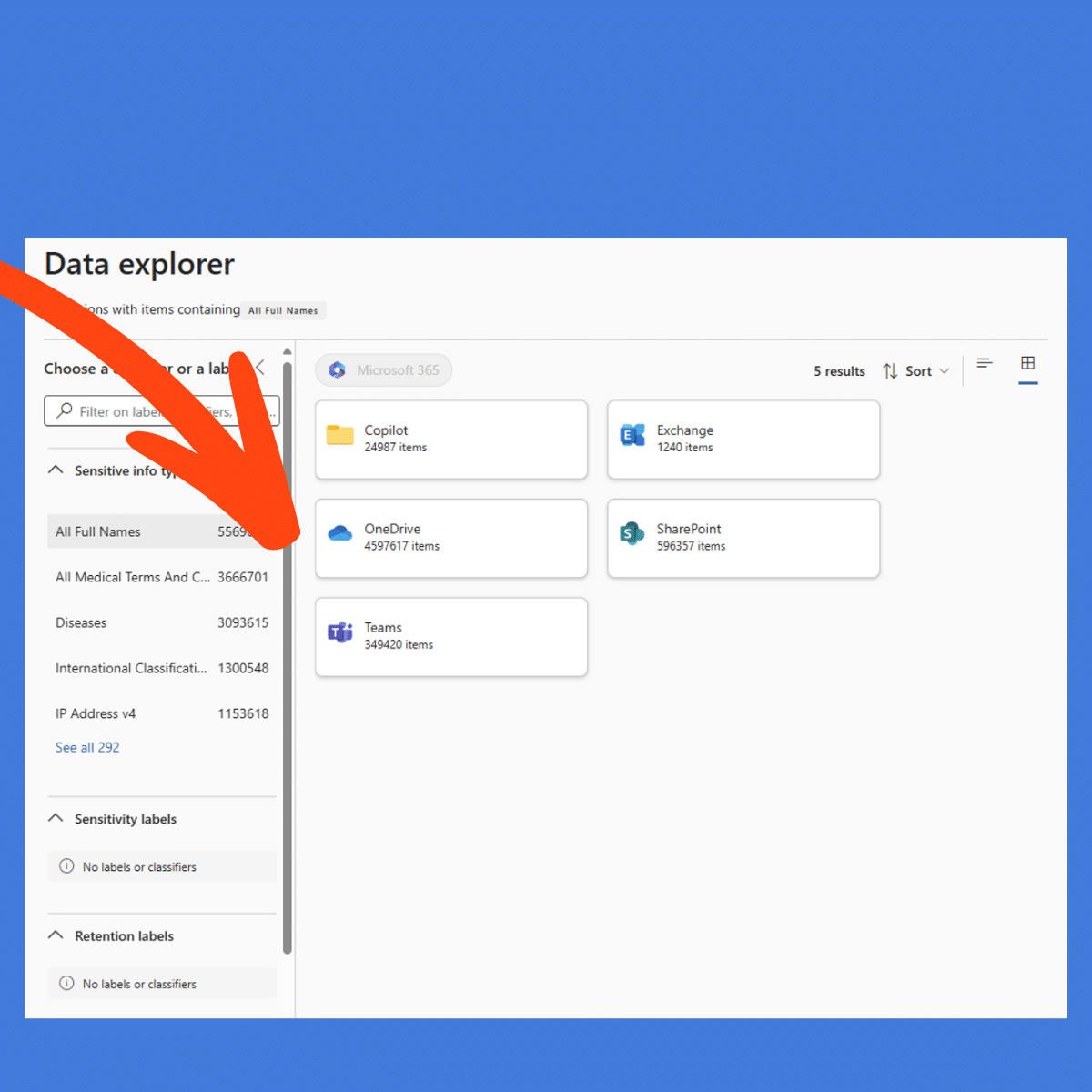Open the Sort dropdown
The width and height of the screenshot is (1092, 1092).
(x=916, y=371)
